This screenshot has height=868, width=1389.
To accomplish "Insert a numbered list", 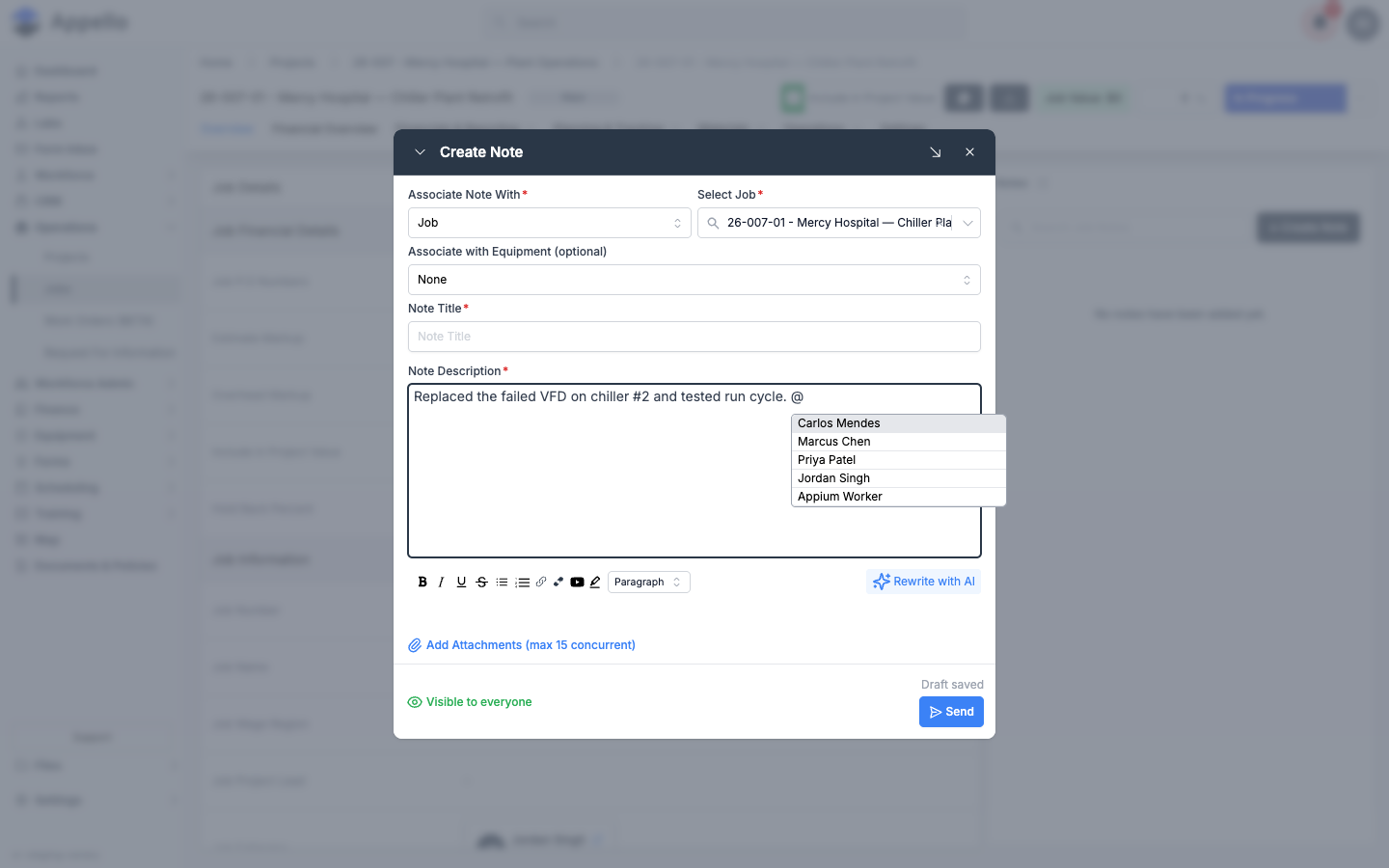I will (x=522, y=583).
